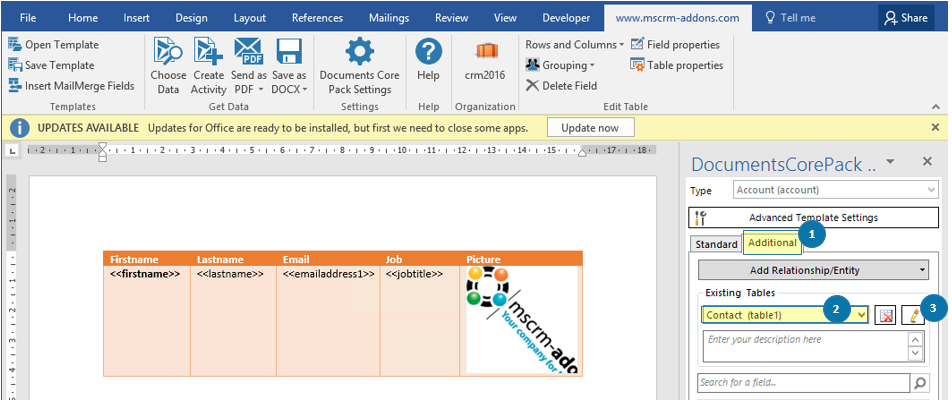Click the Firstname column header
The width and height of the screenshot is (952, 400).
point(134,259)
